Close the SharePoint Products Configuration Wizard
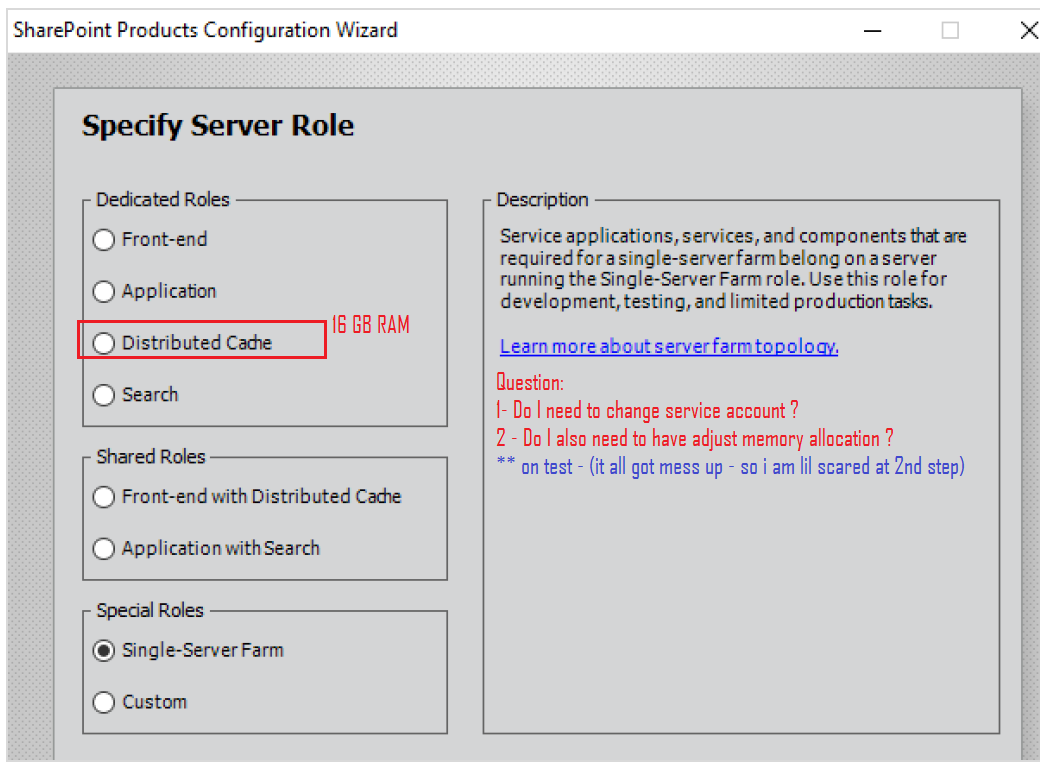 [1028, 31]
